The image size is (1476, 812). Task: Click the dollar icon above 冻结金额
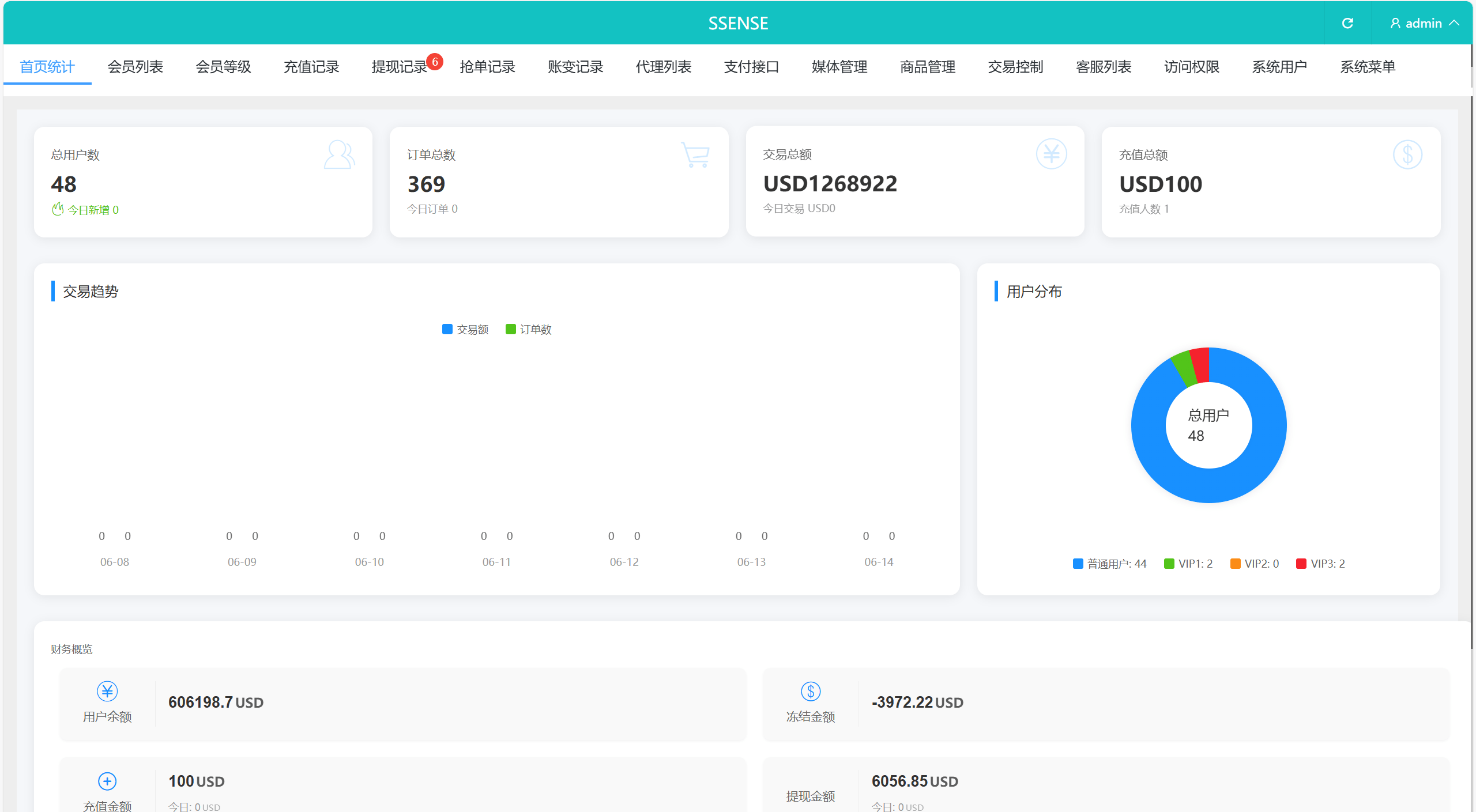[x=811, y=691]
